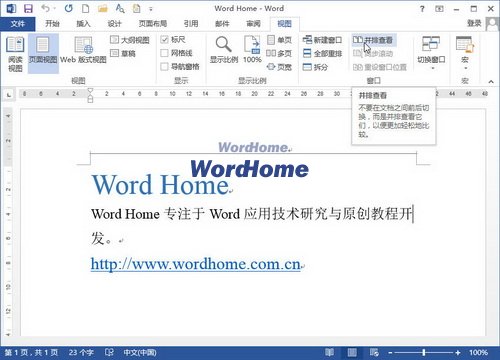
Task: Open the 开始 Home tab
Action: pyautogui.click(x=52, y=24)
